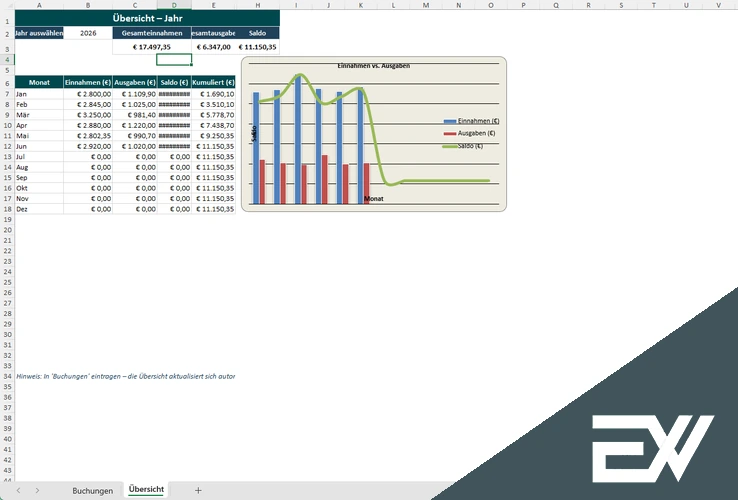The width and height of the screenshot is (738, 500).
Task: Select the Übersicht sheet tab
Action: point(146,489)
